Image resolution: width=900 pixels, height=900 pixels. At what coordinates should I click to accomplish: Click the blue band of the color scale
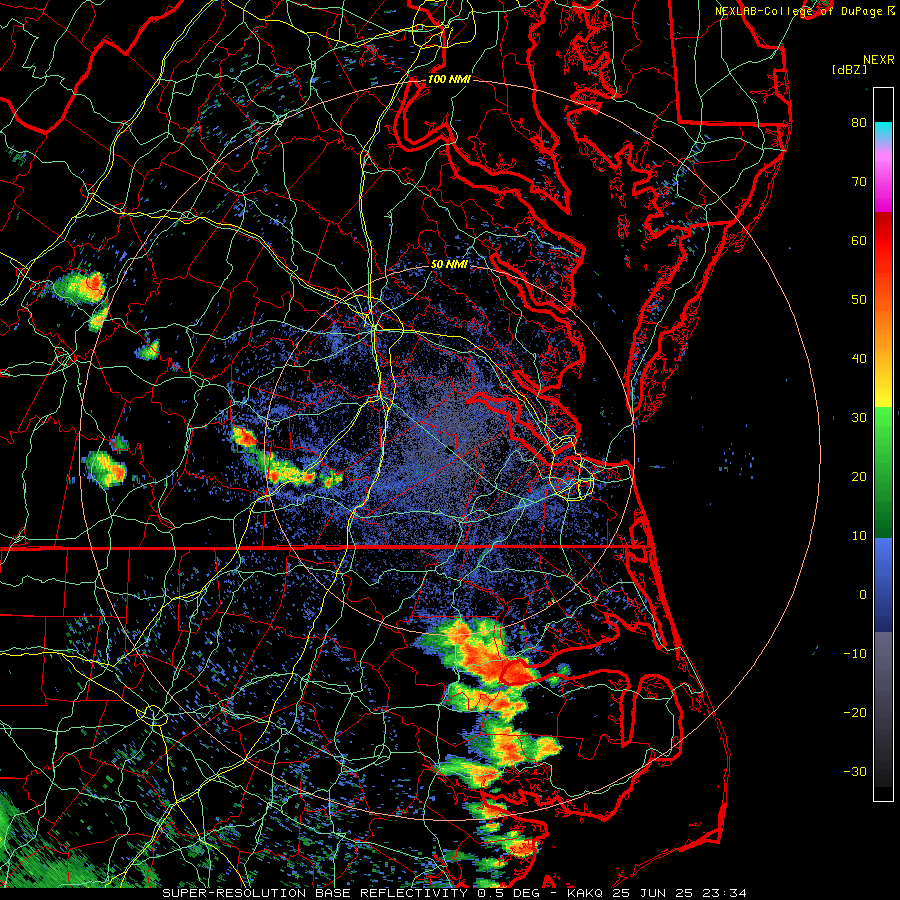pyautogui.click(x=883, y=584)
